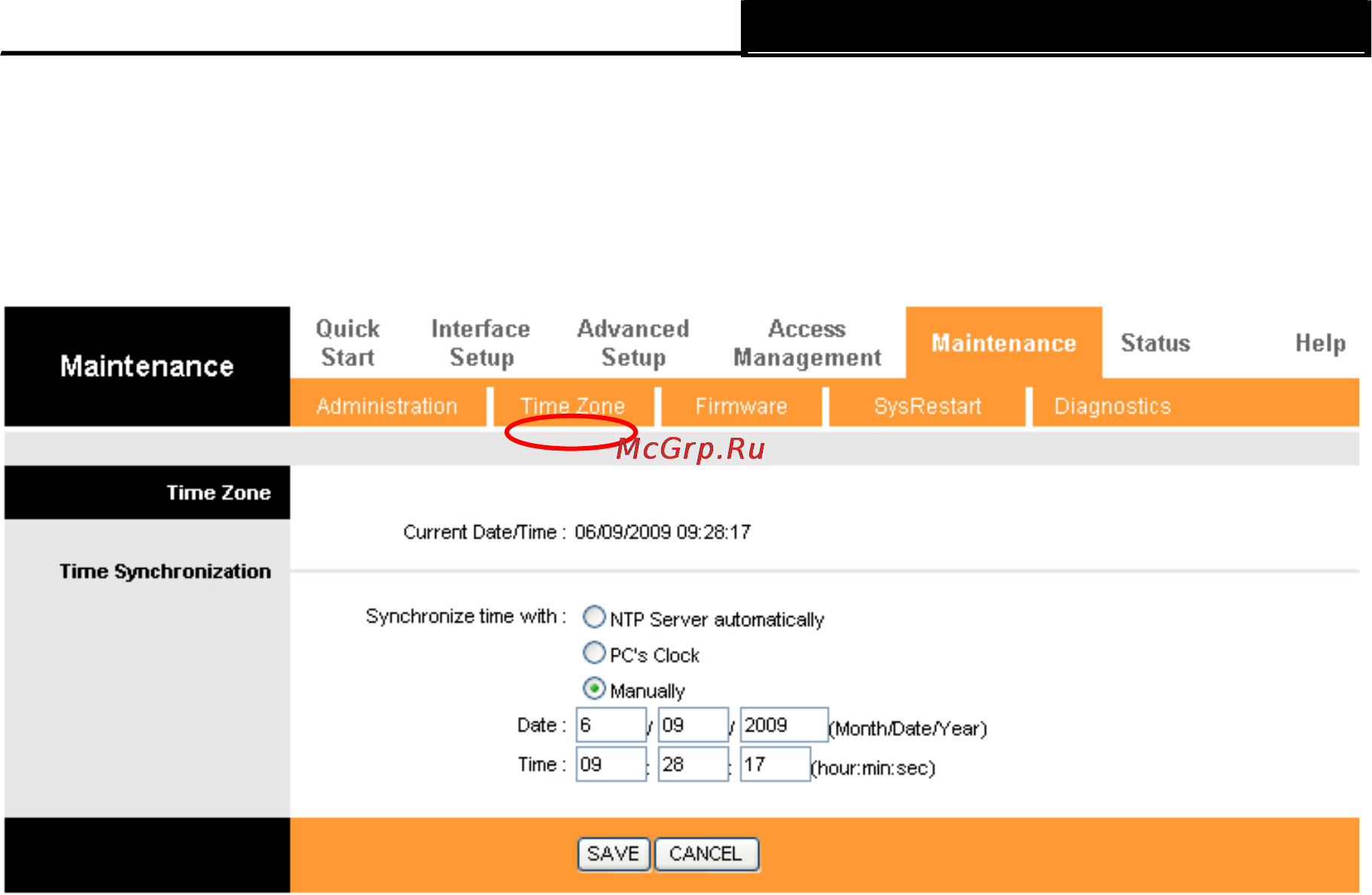Switch to the Advanced Setup tab

coord(633,343)
